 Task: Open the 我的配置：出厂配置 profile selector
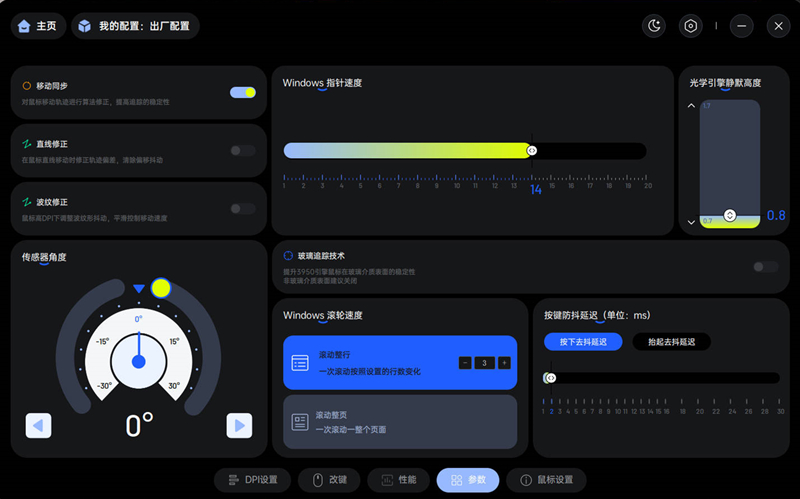[x=135, y=26]
